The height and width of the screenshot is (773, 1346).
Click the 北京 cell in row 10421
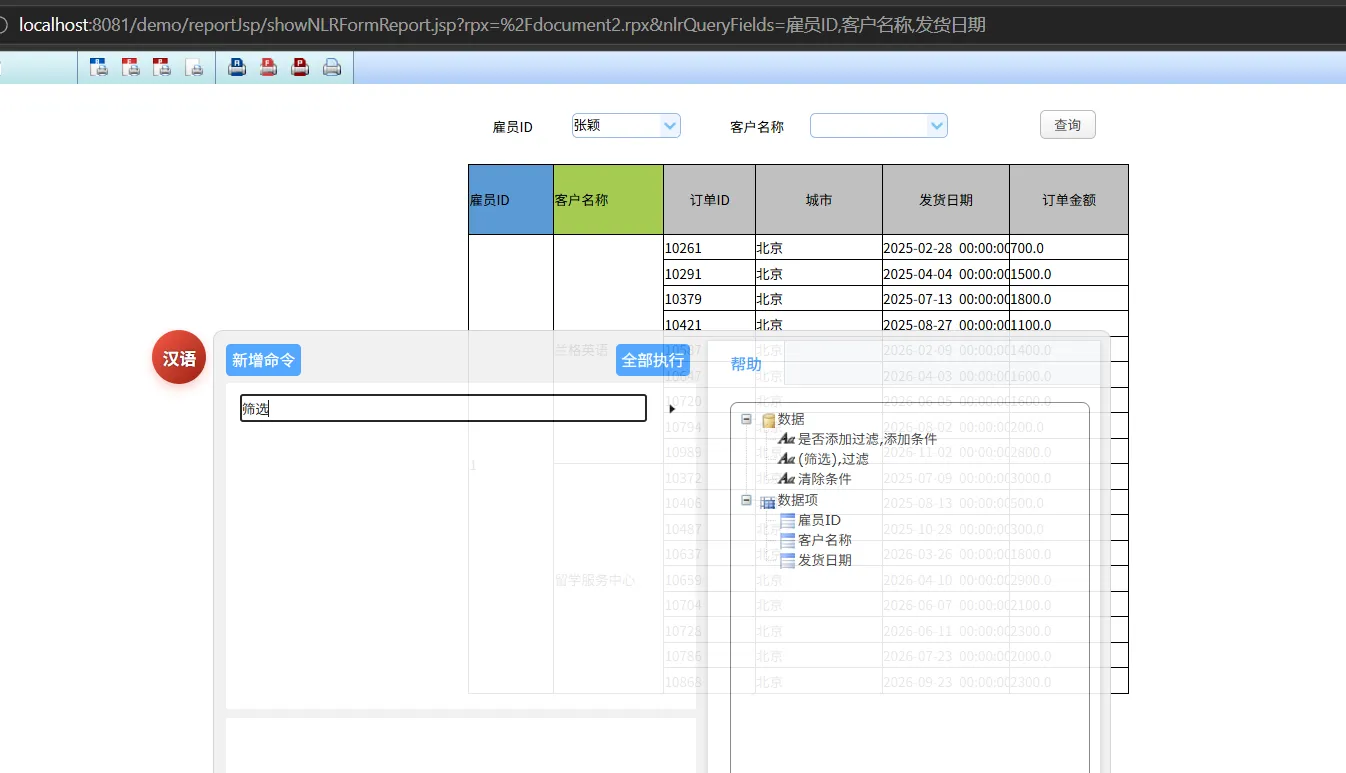(x=819, y=324)
